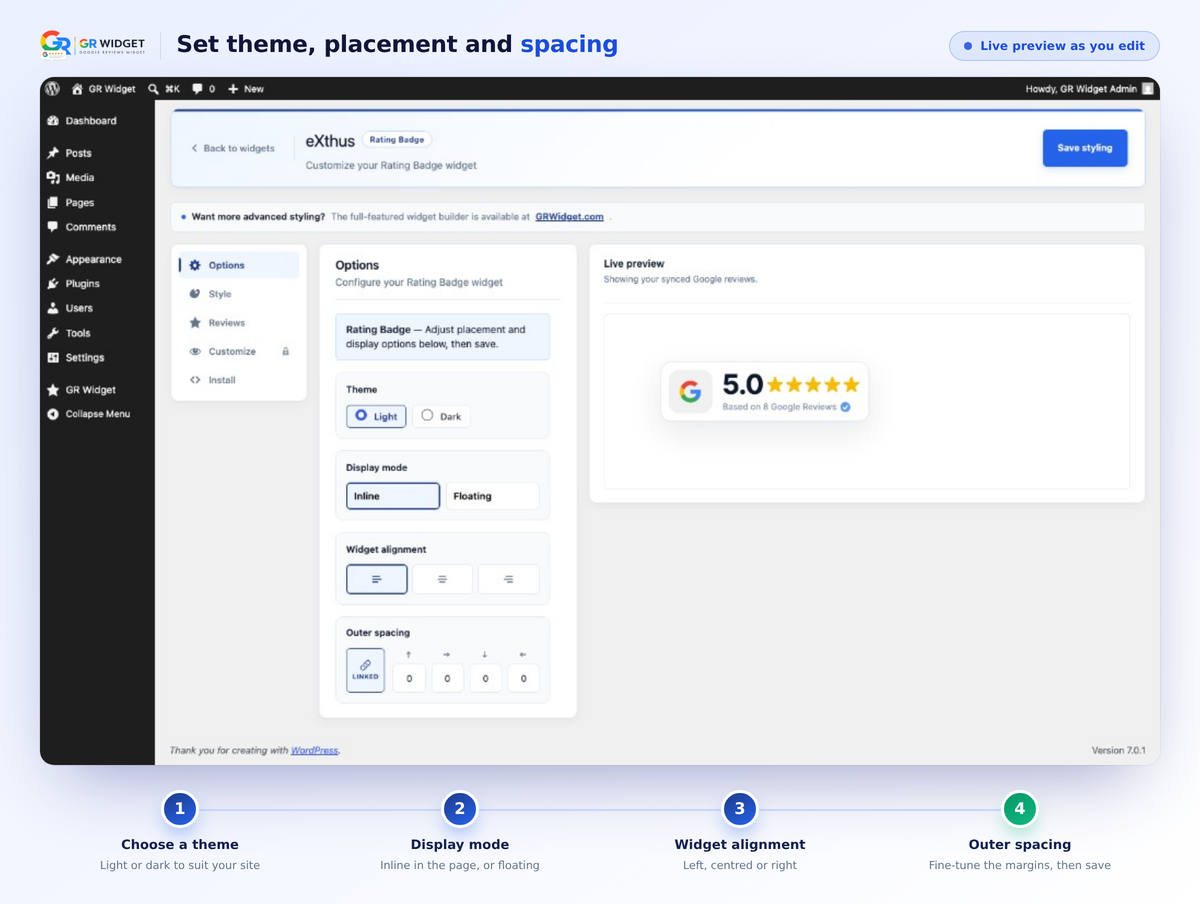This screenshot has width=1200, height=904.
Task: Open the Style tab
Action: point(238,294)
